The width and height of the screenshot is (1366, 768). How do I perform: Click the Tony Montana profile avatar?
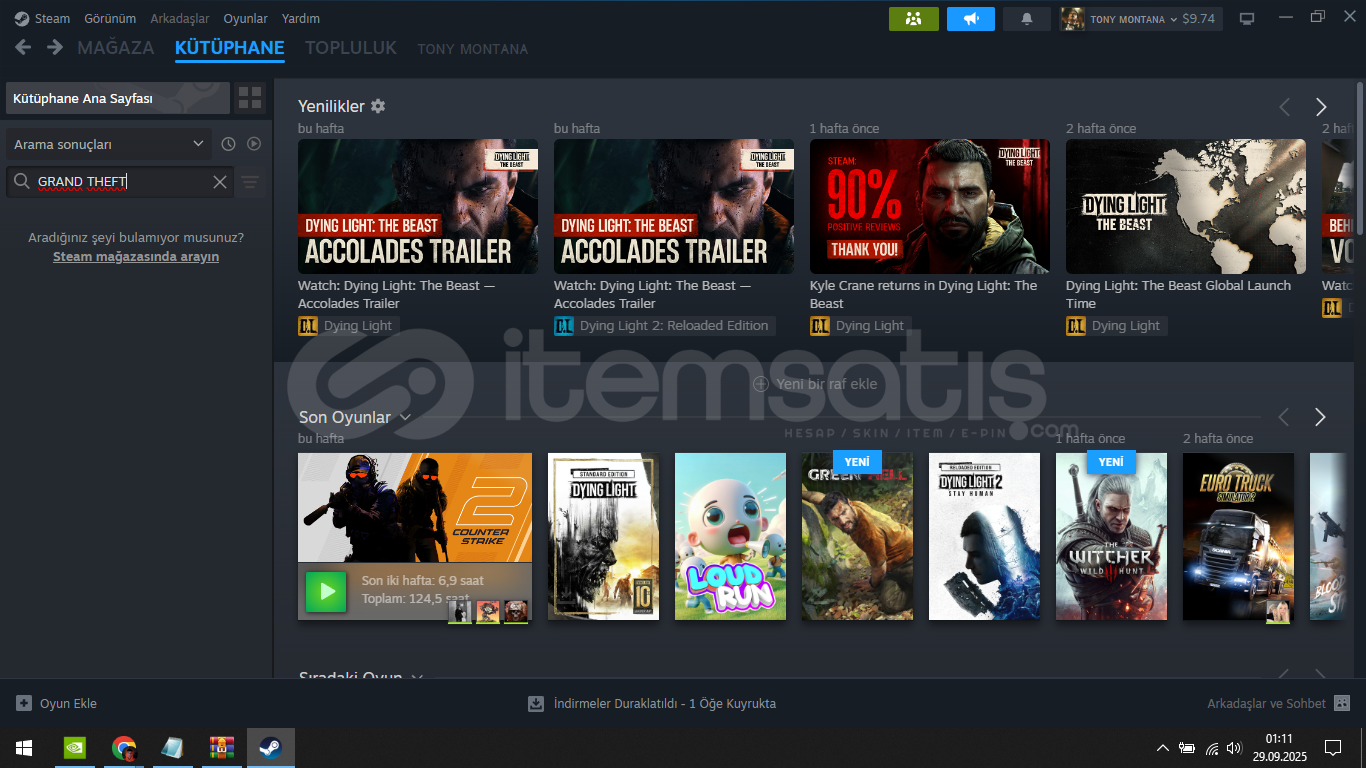point(1073,19)
